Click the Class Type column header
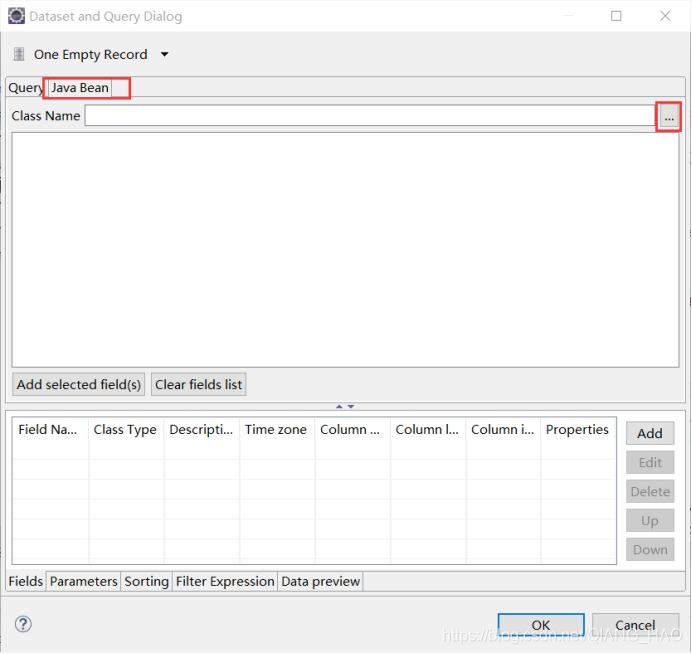This screenshot has width=692, height=654. (126, 429)
